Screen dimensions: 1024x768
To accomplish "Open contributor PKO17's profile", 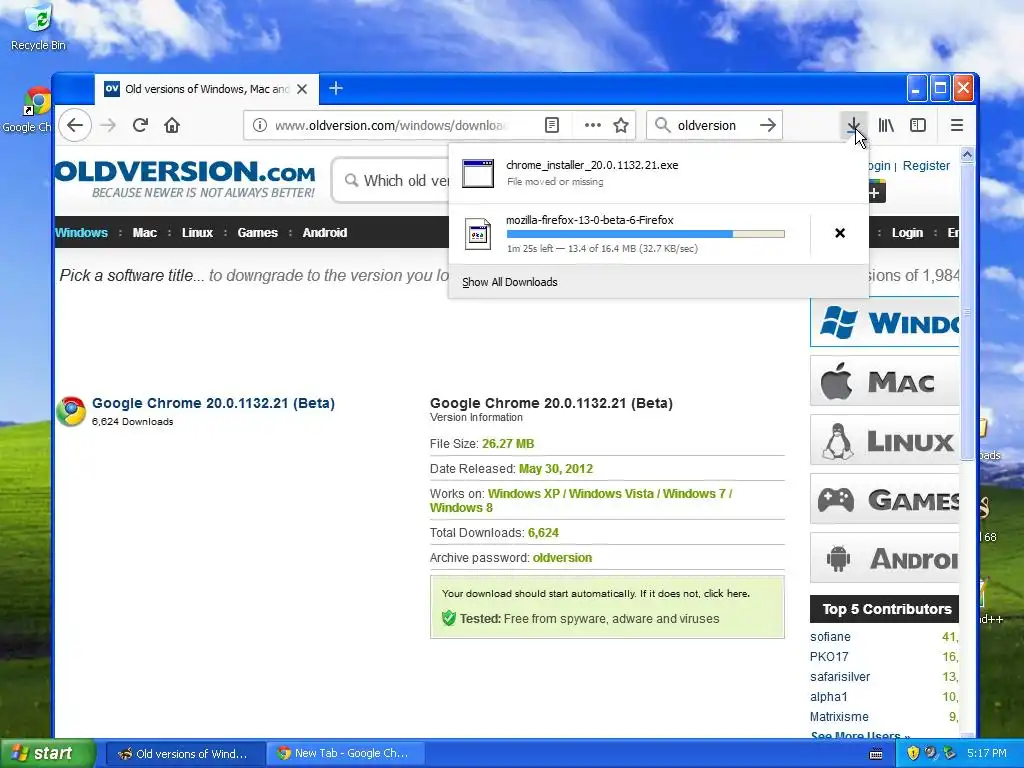I will coord(829,657).
